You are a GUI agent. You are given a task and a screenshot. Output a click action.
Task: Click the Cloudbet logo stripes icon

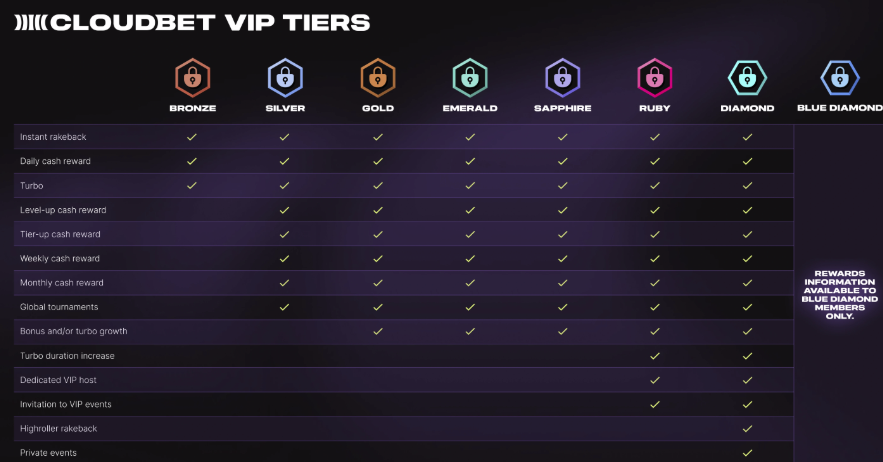[x=30, y=22]
